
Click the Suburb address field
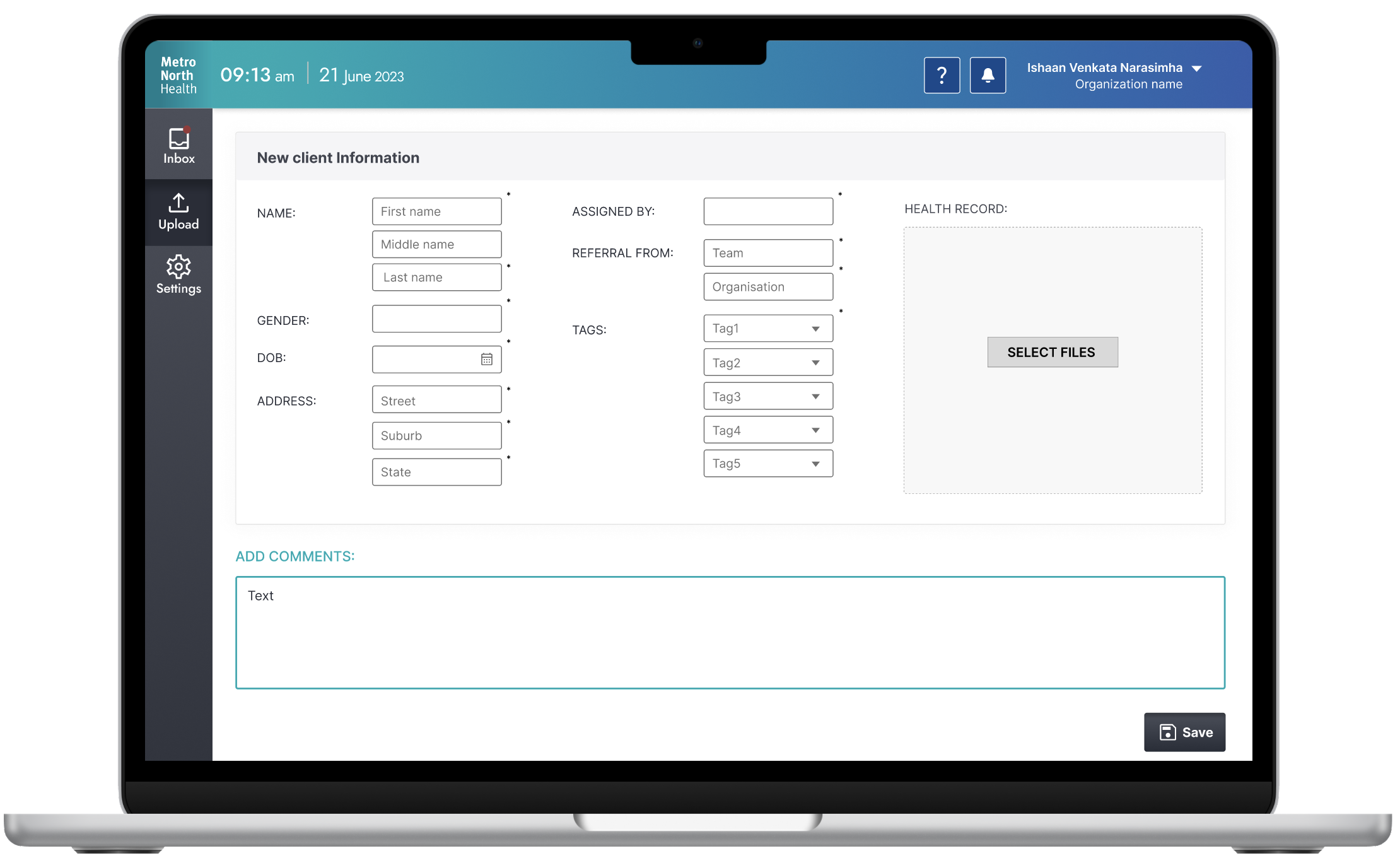(x=436, y=435)
